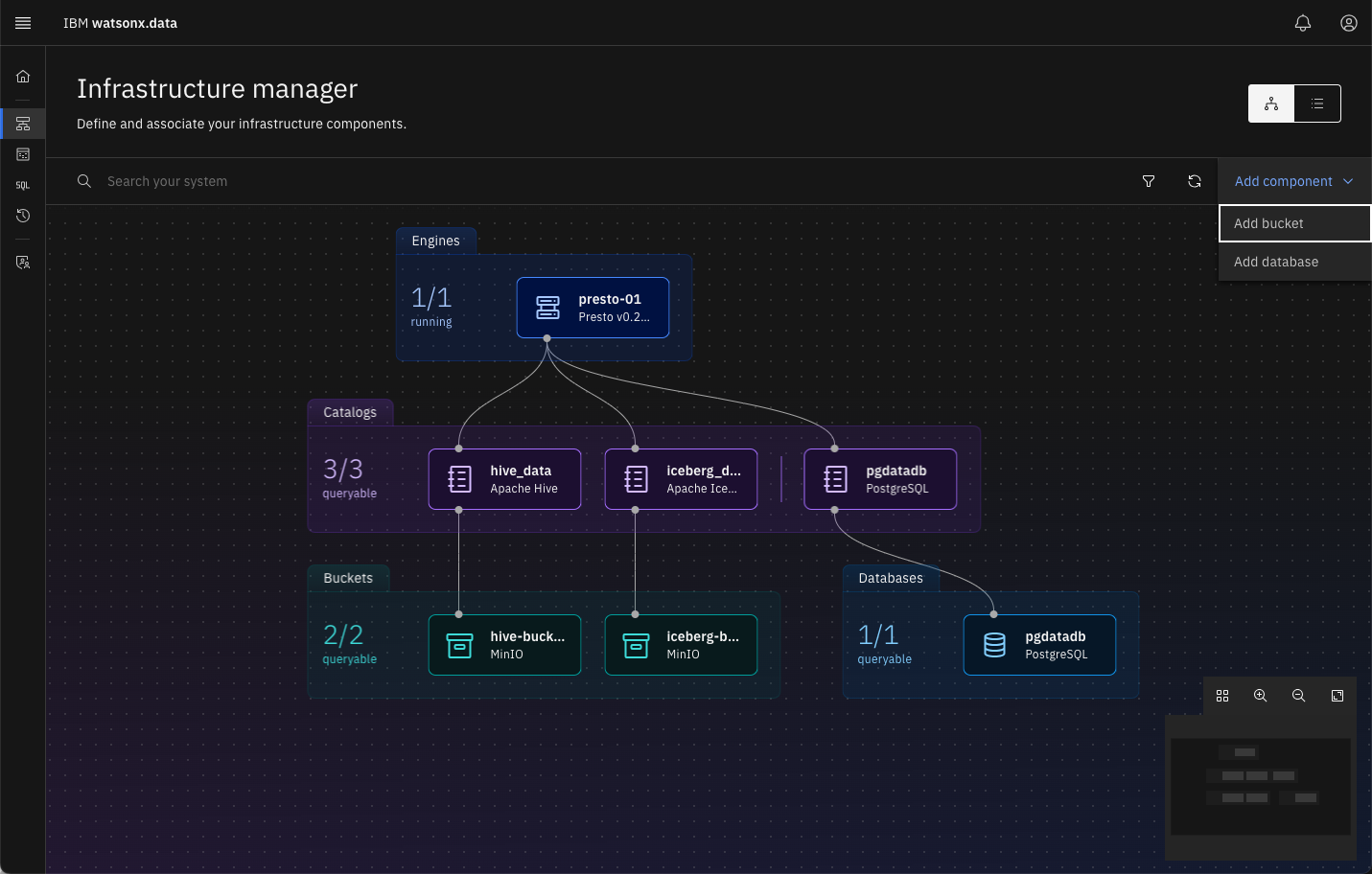Click the pgdatadb catalog notebook icon
Screen dimensions: 1372x874
point(836,479)
